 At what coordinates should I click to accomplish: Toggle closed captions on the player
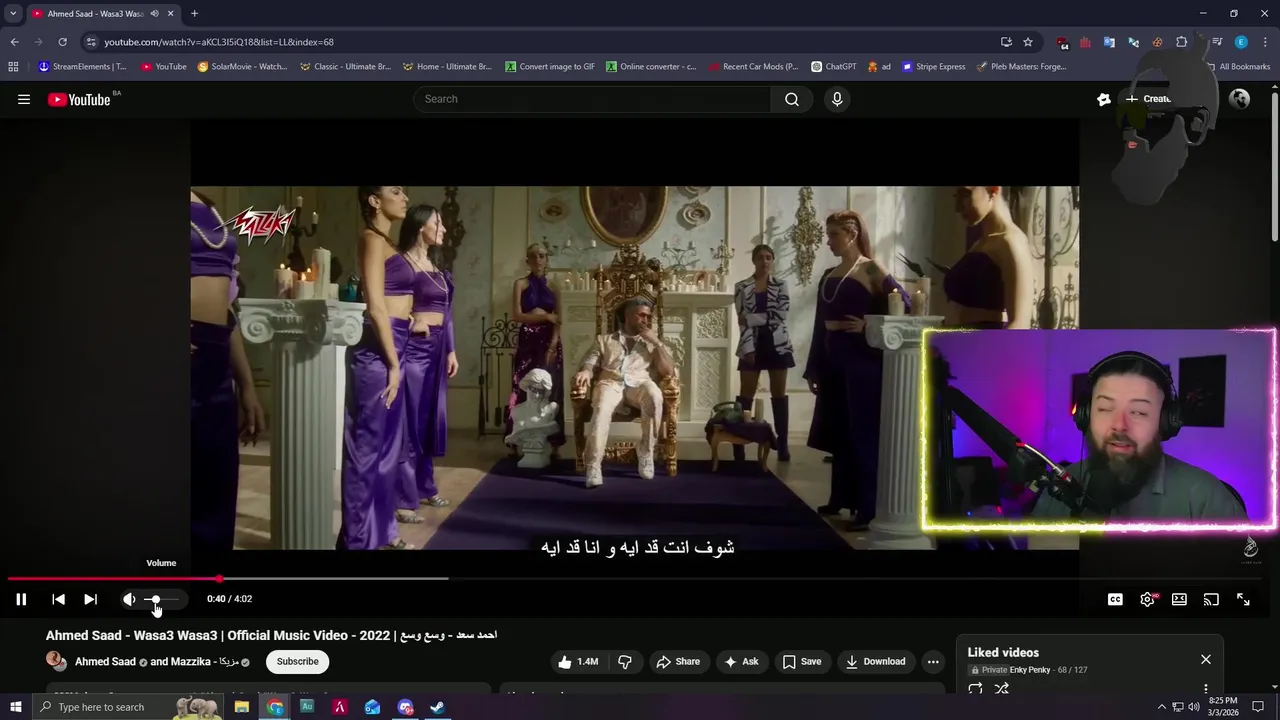click(1115, 599)
